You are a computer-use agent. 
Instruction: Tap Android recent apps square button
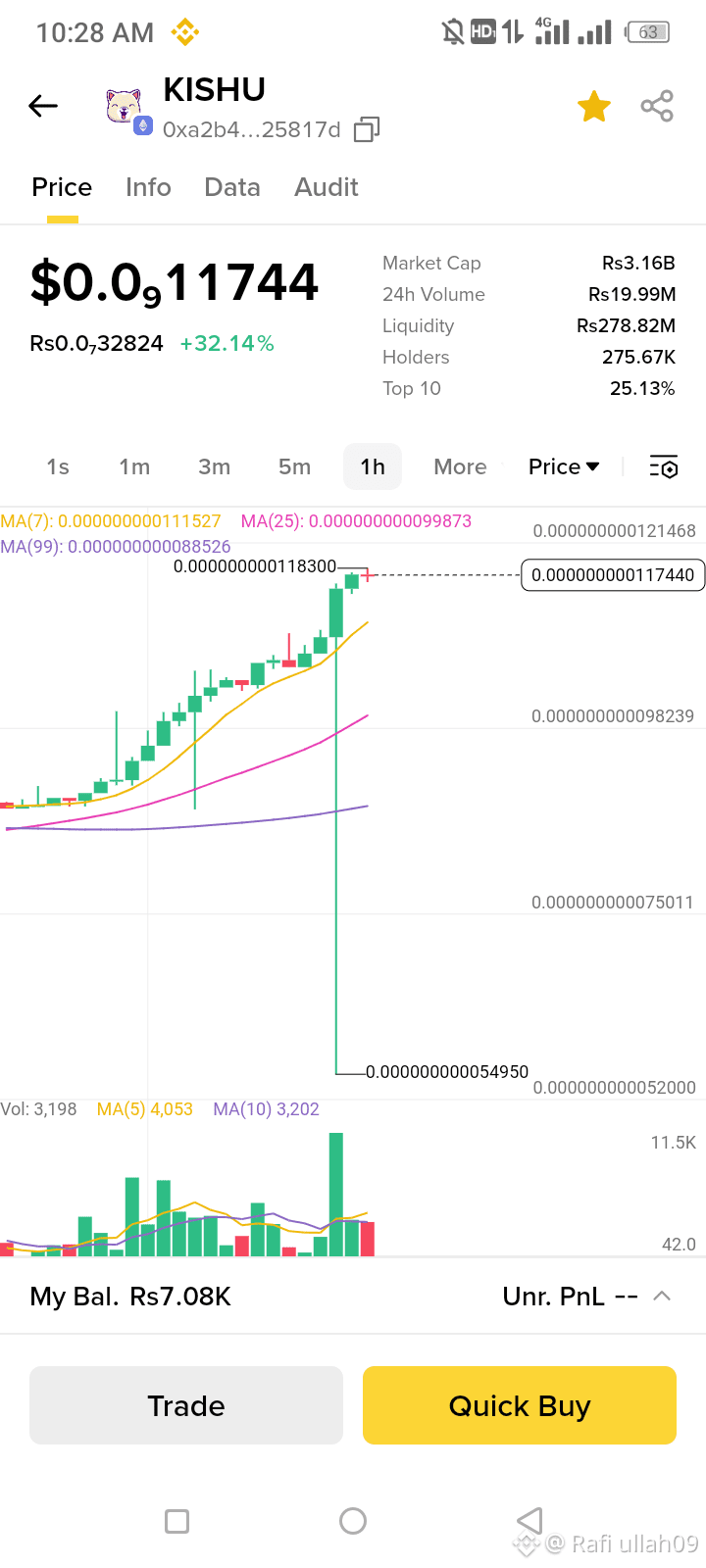coord(177,1521)
